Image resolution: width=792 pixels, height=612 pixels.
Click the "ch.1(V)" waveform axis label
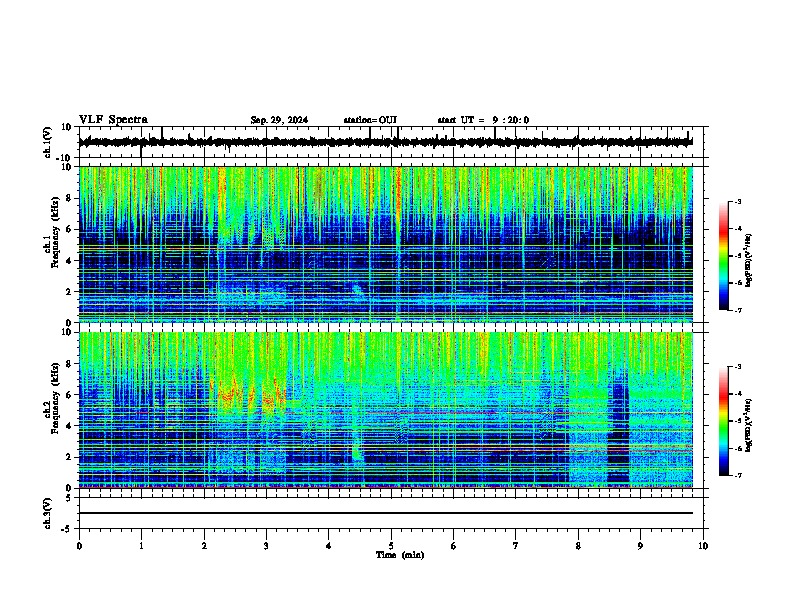click(48, 142)
